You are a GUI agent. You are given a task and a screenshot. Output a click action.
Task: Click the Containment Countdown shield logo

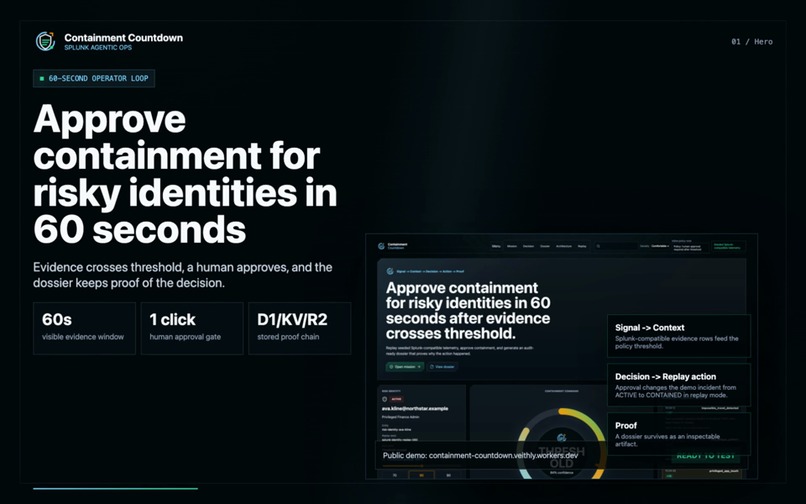click(45, 41)
